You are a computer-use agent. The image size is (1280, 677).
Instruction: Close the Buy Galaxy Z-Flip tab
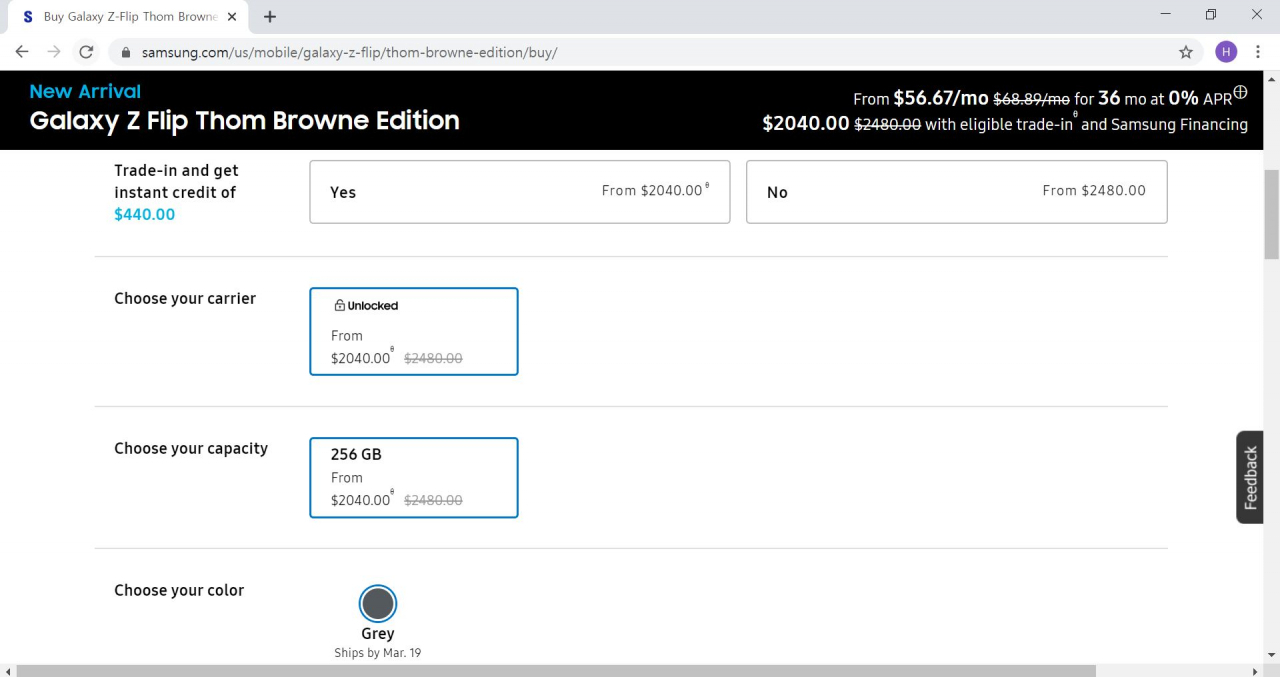tap(232, 17)
